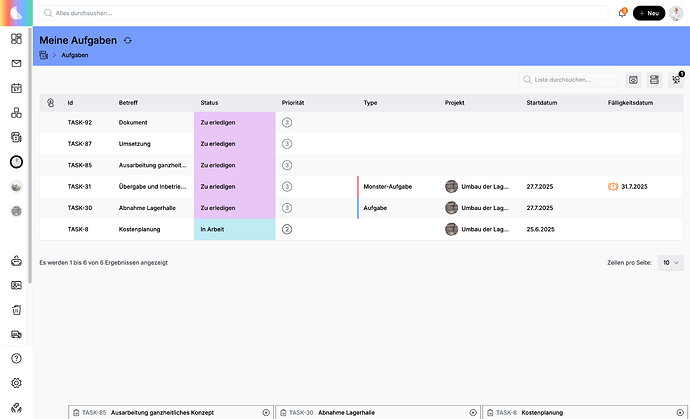Open the dashboard grid icon in sidebar

(x=16, y=39)
